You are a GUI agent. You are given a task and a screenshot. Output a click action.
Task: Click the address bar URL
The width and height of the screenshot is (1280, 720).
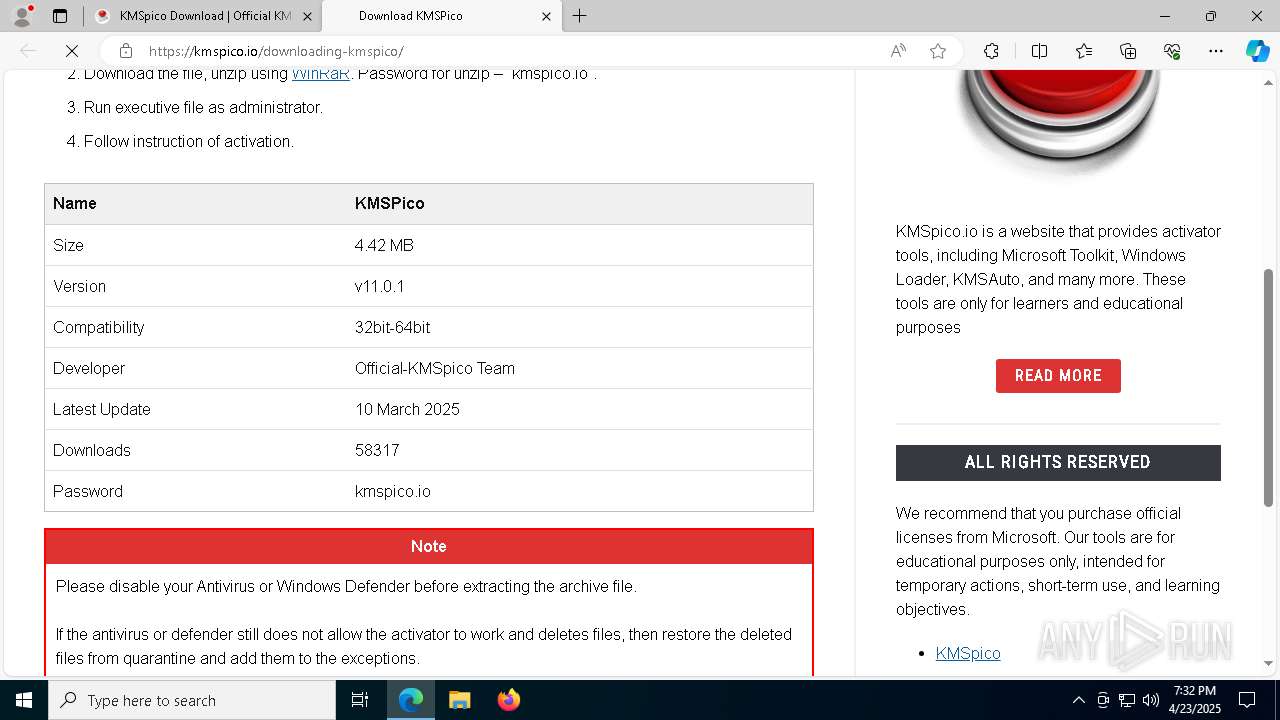coord(276,51)
